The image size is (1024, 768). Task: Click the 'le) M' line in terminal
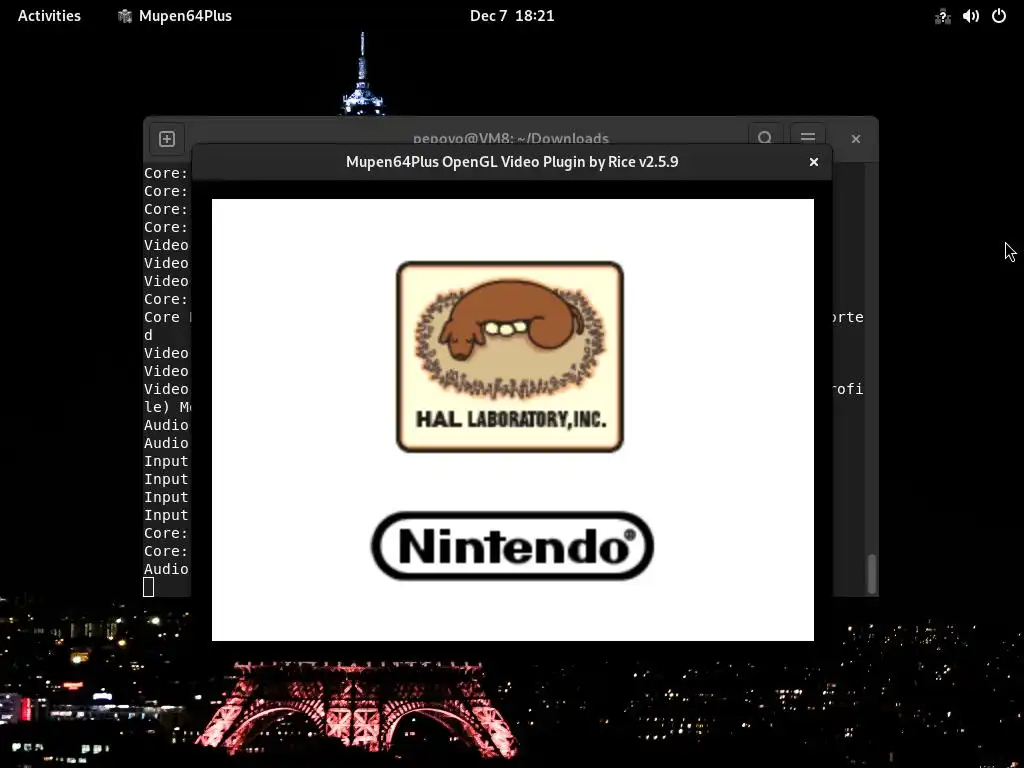(x=168, y=408)
